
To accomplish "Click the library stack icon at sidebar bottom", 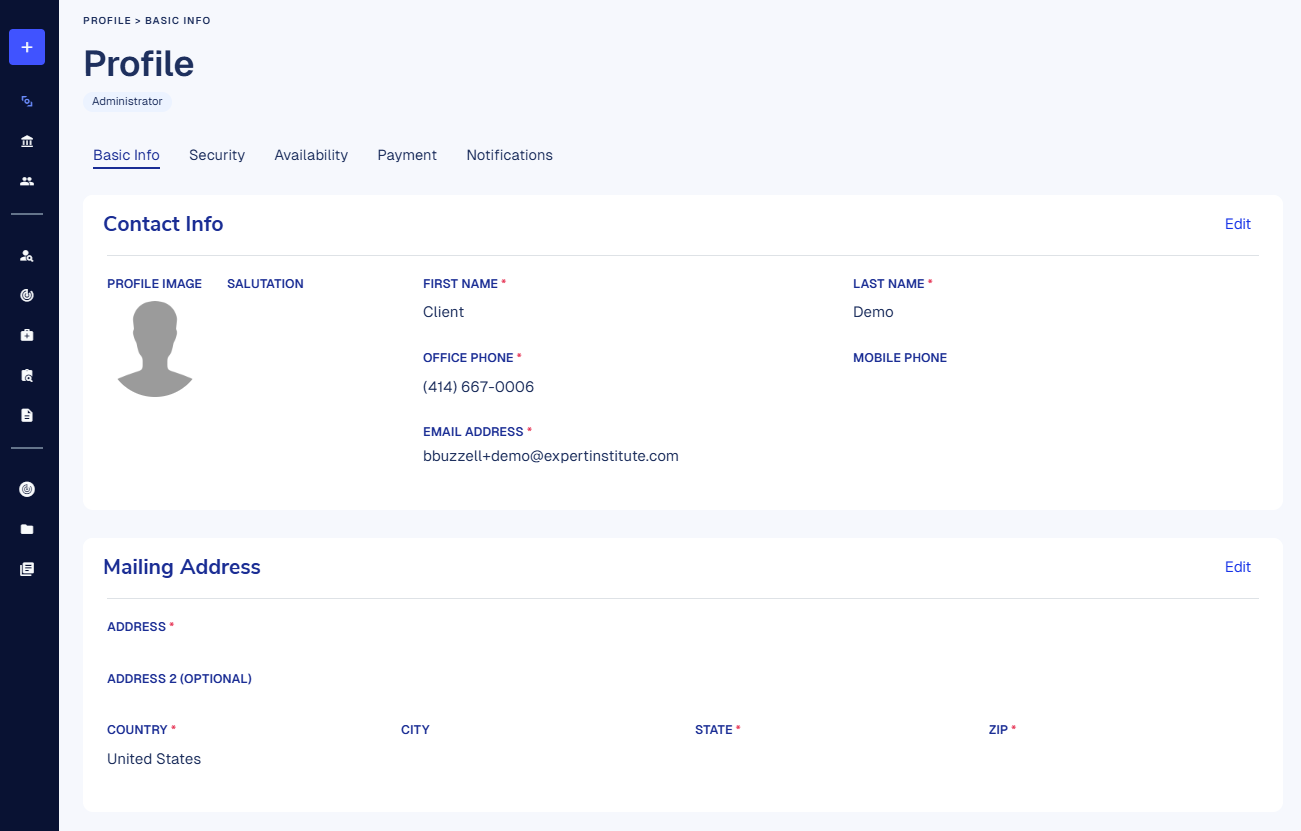I will (27, 569).
